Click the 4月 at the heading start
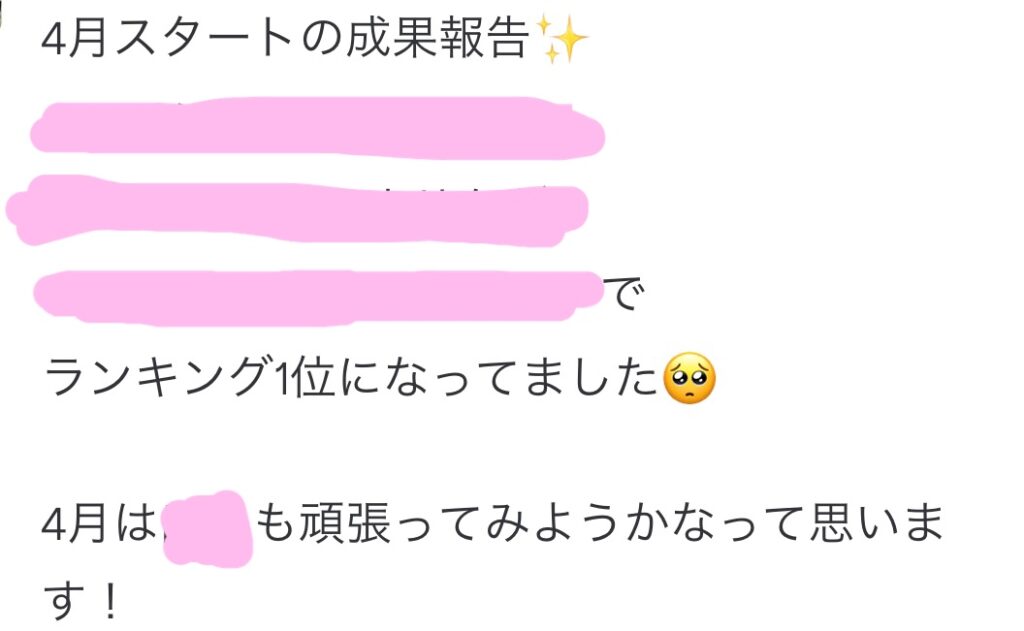Screen dimensions: 1024x631 73,39
